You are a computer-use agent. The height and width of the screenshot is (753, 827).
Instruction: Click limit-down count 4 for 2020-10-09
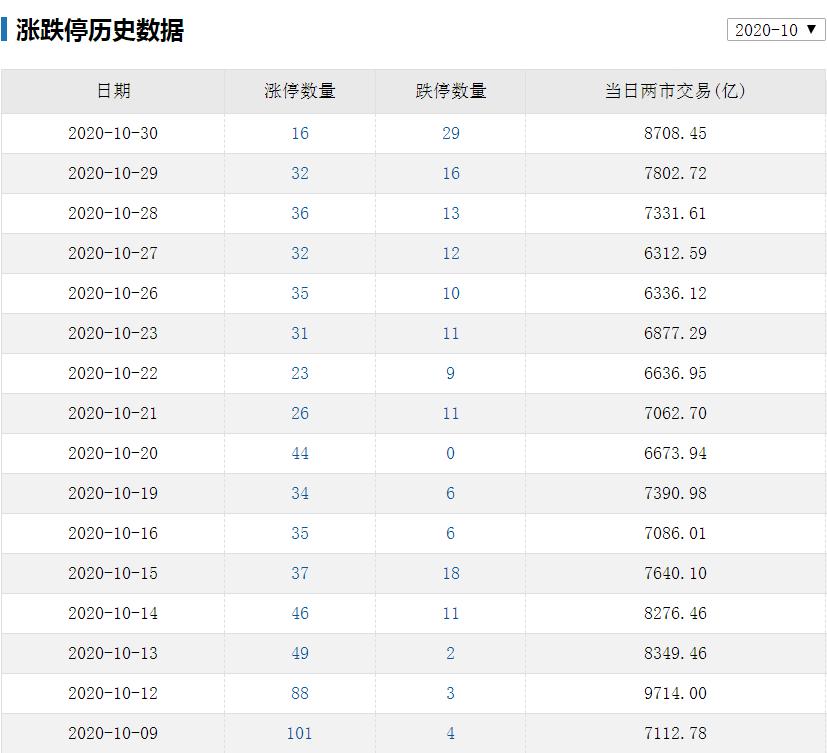pos(450,733)
